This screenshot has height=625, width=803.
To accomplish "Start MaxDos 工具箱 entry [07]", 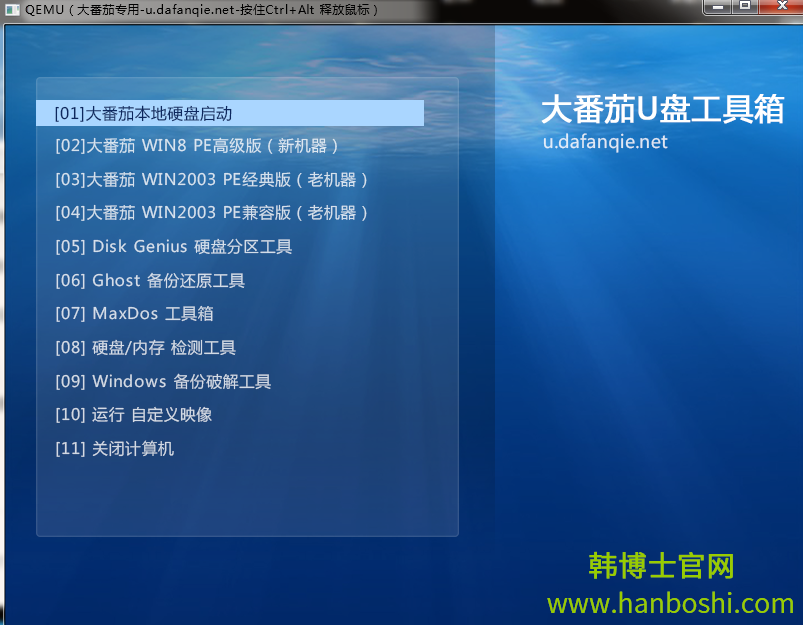I will [x=134, y=314].
